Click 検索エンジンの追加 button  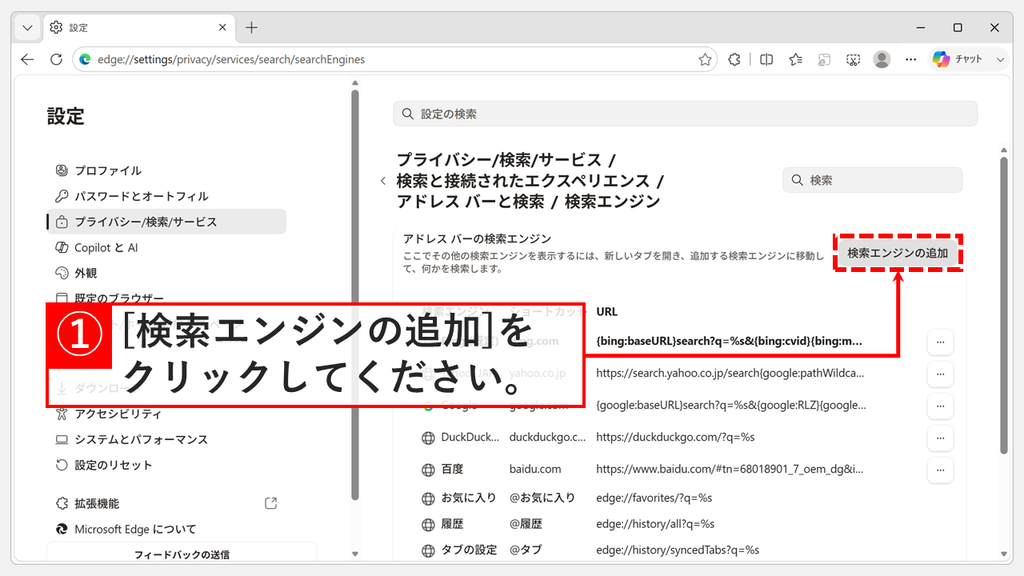[x=898, y=253]
